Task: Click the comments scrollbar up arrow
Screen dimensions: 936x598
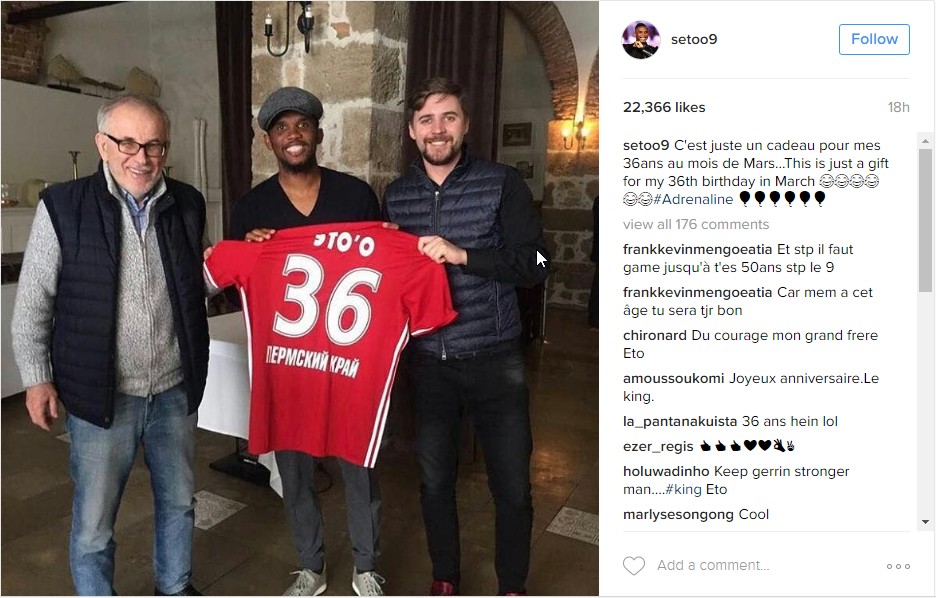Action: click(x=925, y=141)
